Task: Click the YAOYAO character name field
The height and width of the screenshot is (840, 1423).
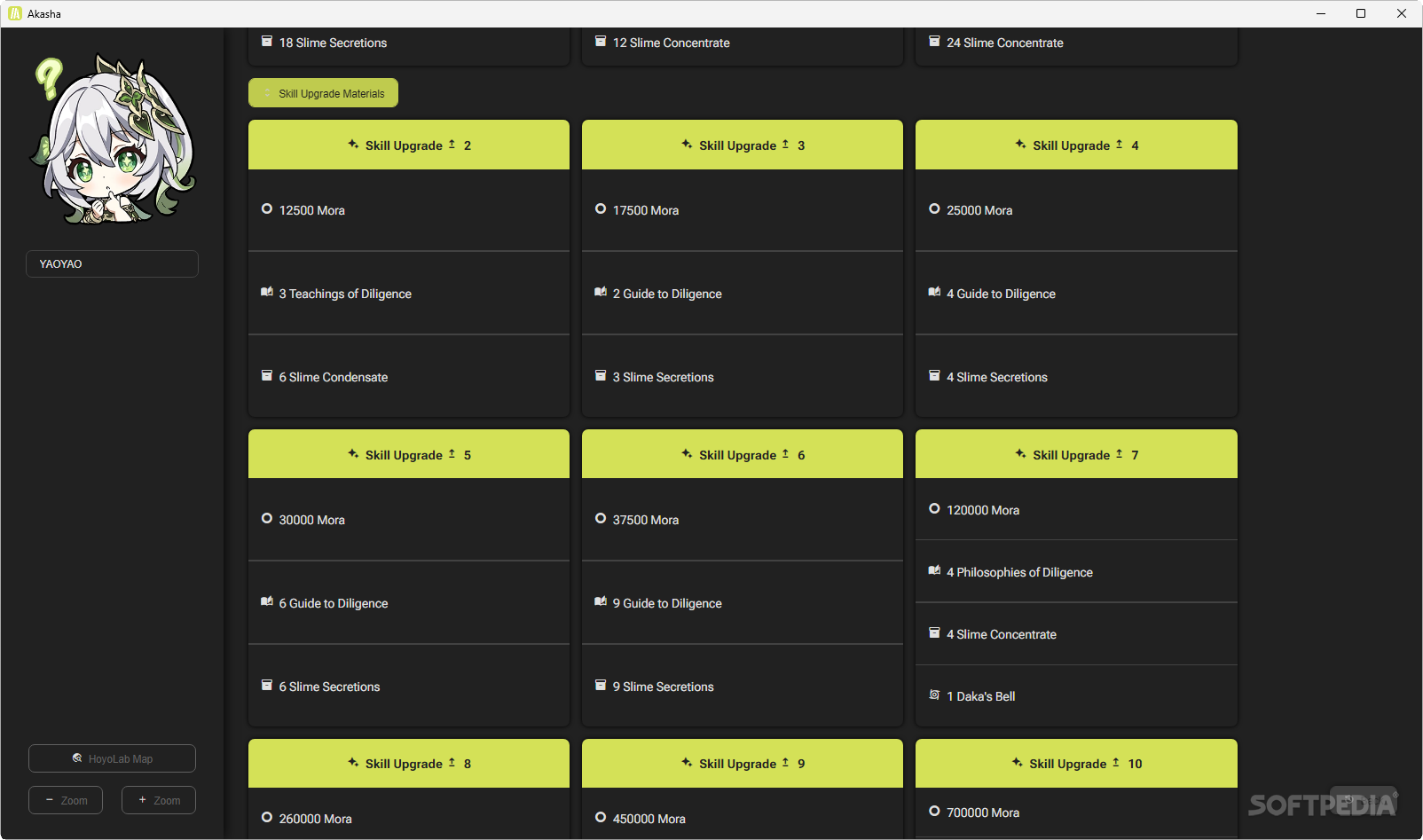Action: pos(112,263)
